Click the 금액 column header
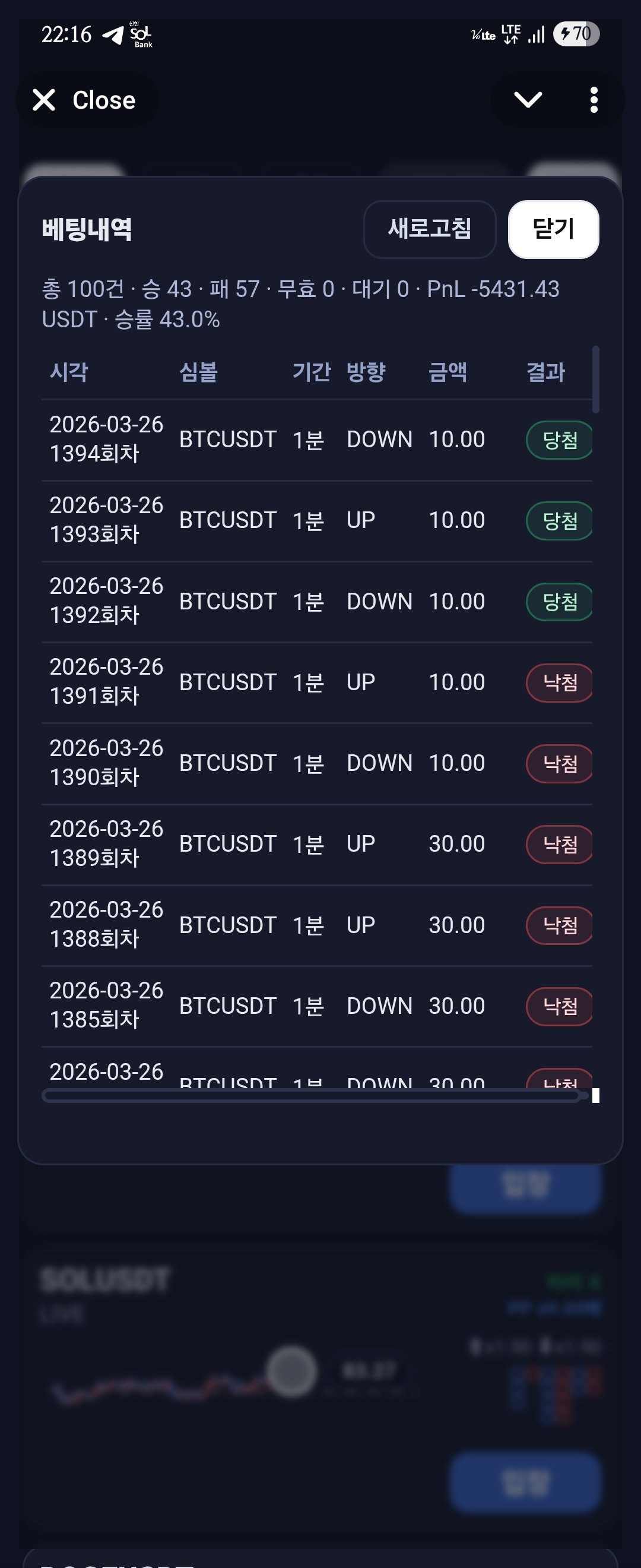 point(448,372)
